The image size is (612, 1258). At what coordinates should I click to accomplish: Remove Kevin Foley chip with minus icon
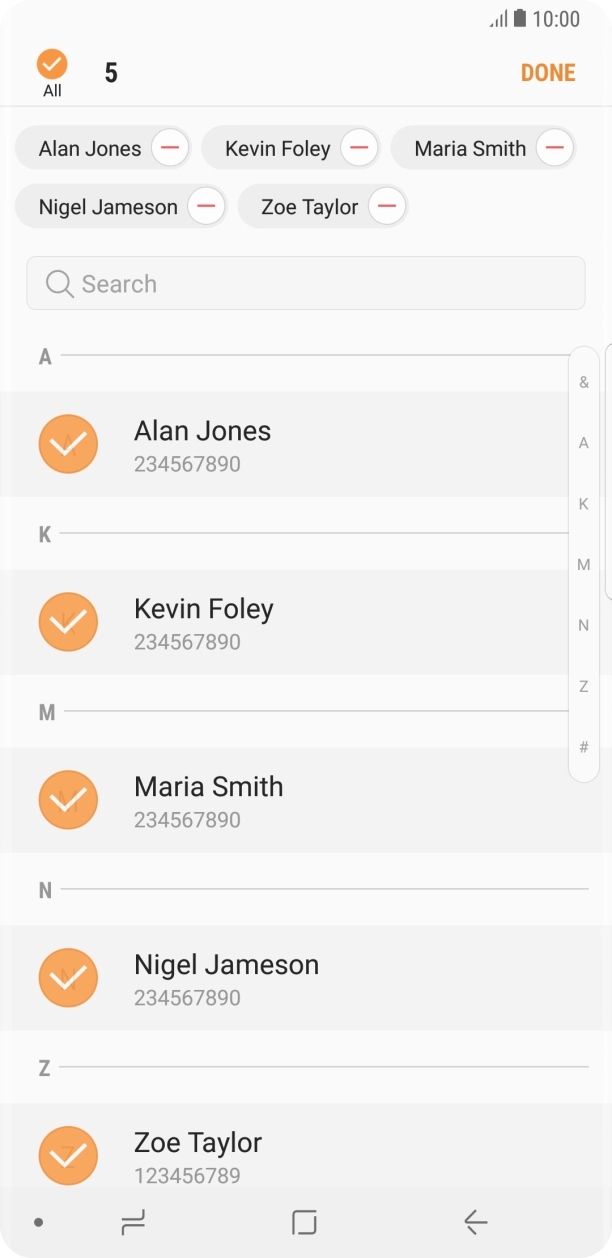coord(359,148)
